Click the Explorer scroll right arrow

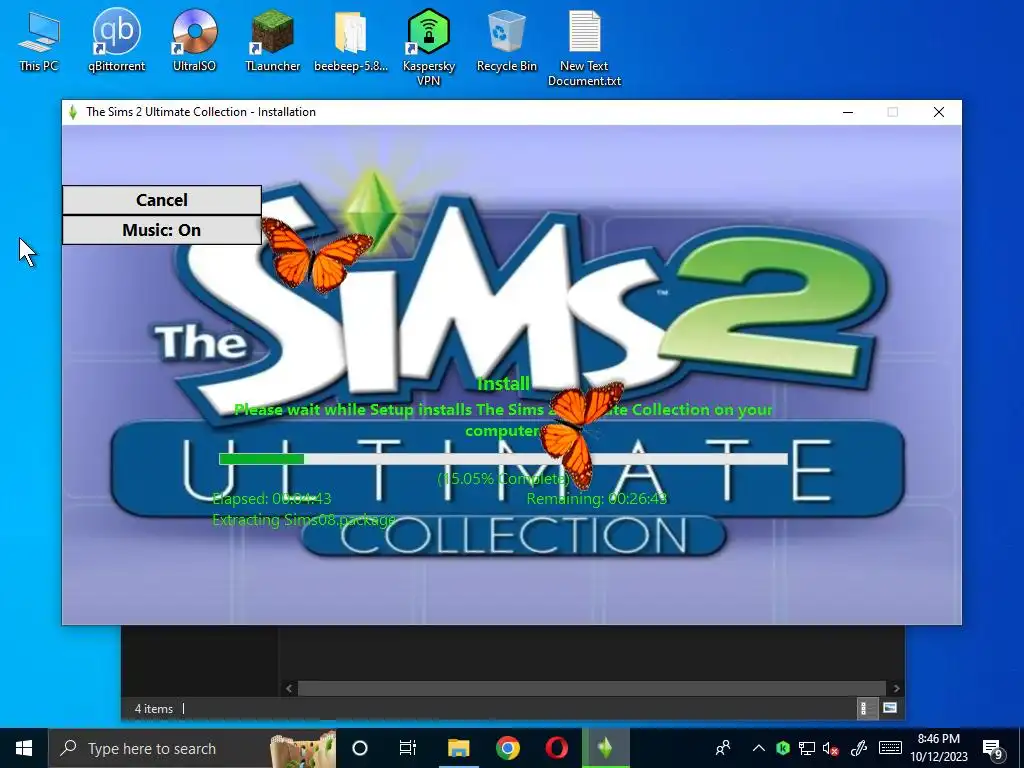click(x=896, y=688)
